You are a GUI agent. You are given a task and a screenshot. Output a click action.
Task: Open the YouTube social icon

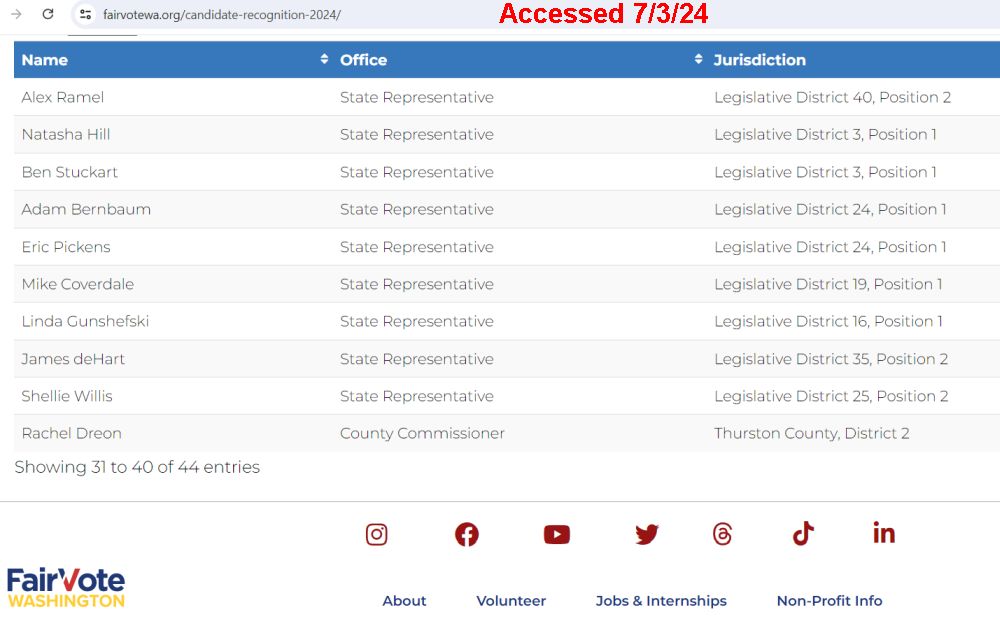pos(557,534)
